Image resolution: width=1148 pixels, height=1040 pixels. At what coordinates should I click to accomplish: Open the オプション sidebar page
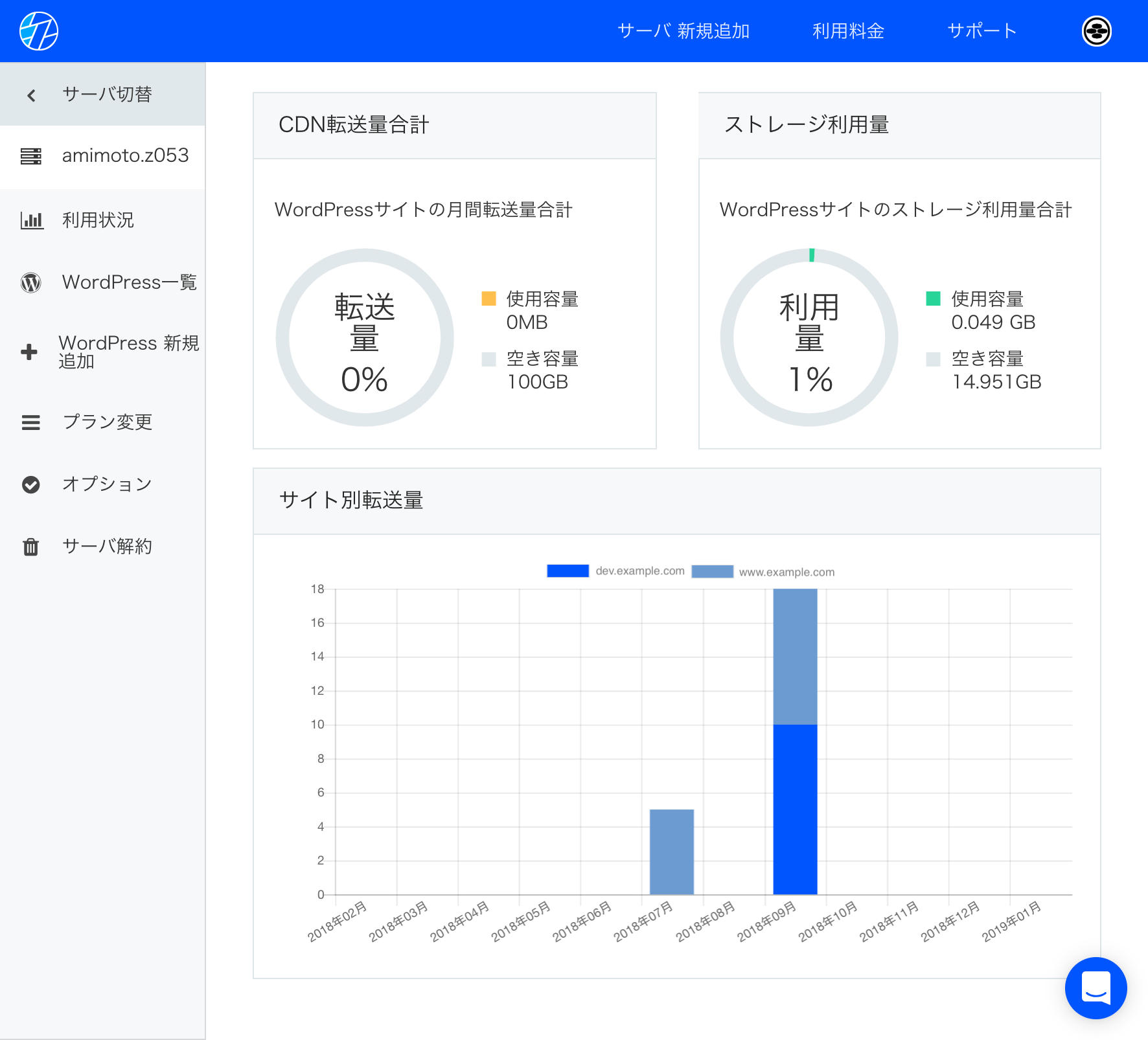click(x=102, y=484)
